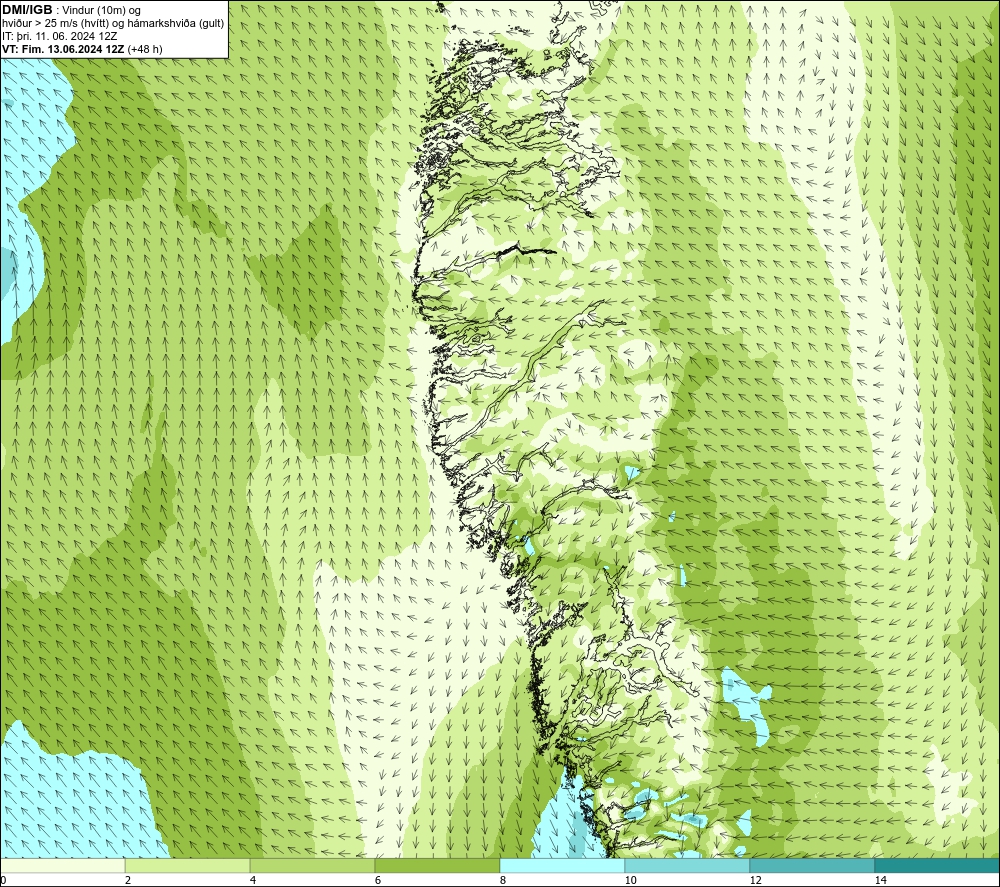Screen dimensions: 1000x887
Task: Click the '12' scale label
Action: click(x=756, y=880)
